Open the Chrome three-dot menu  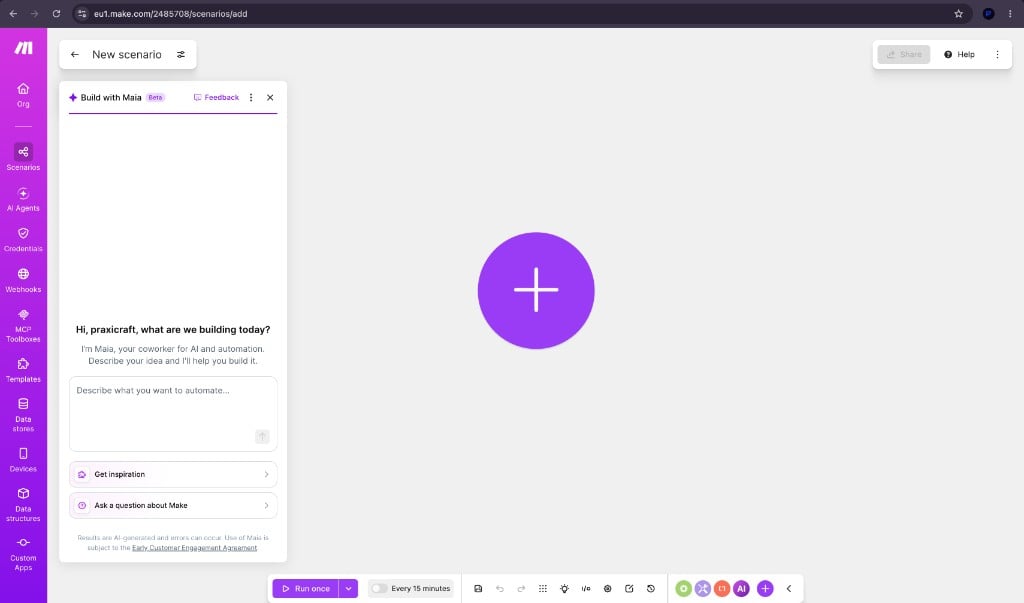coord(1010,13)
